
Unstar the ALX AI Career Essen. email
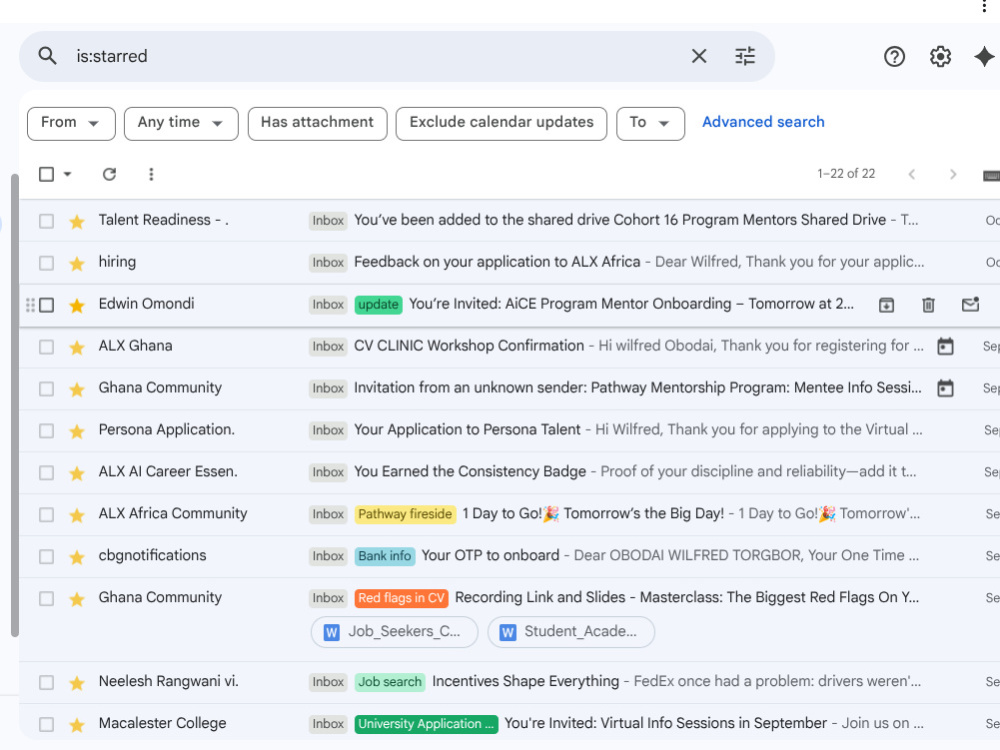coord(77,473)
